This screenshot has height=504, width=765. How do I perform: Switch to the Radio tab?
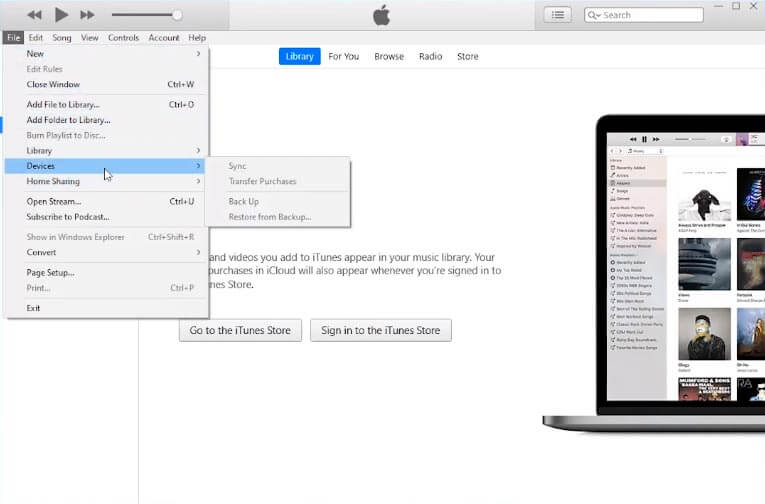[431, 57]
